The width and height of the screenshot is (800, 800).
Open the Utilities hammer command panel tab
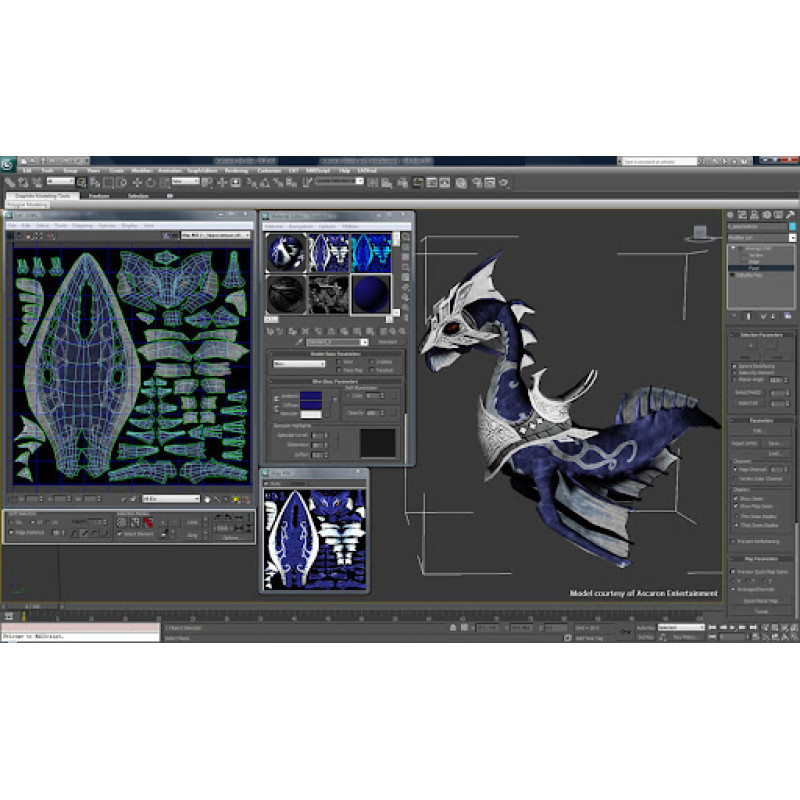[792, 214]
